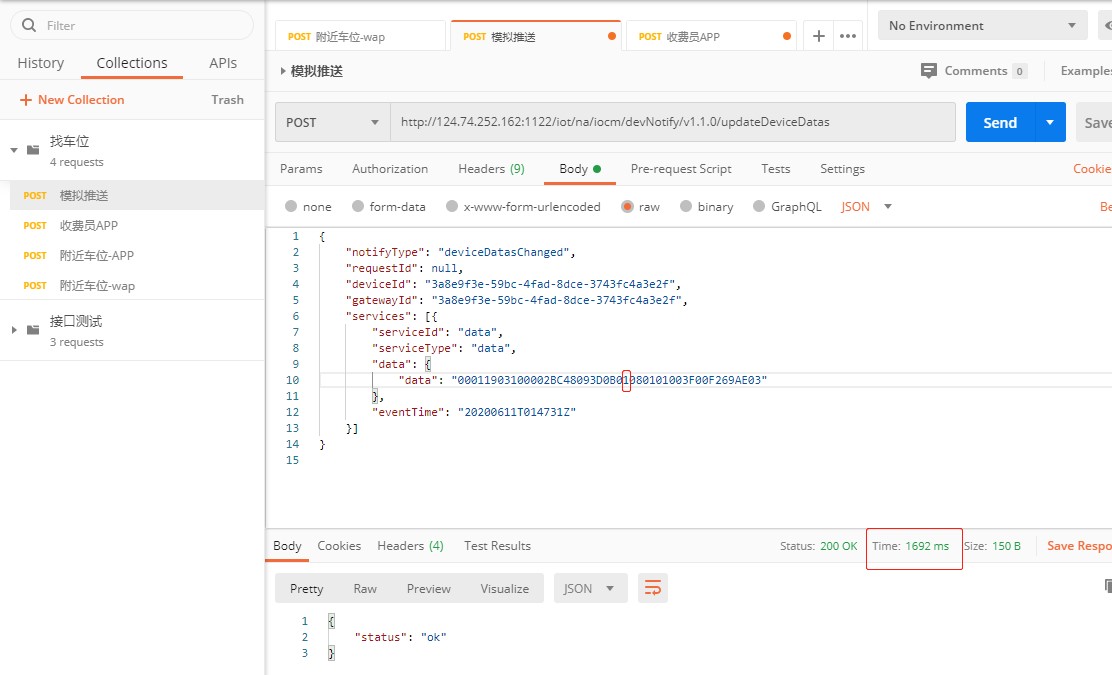Open the POST method dropdown

[x=332, y=122]
